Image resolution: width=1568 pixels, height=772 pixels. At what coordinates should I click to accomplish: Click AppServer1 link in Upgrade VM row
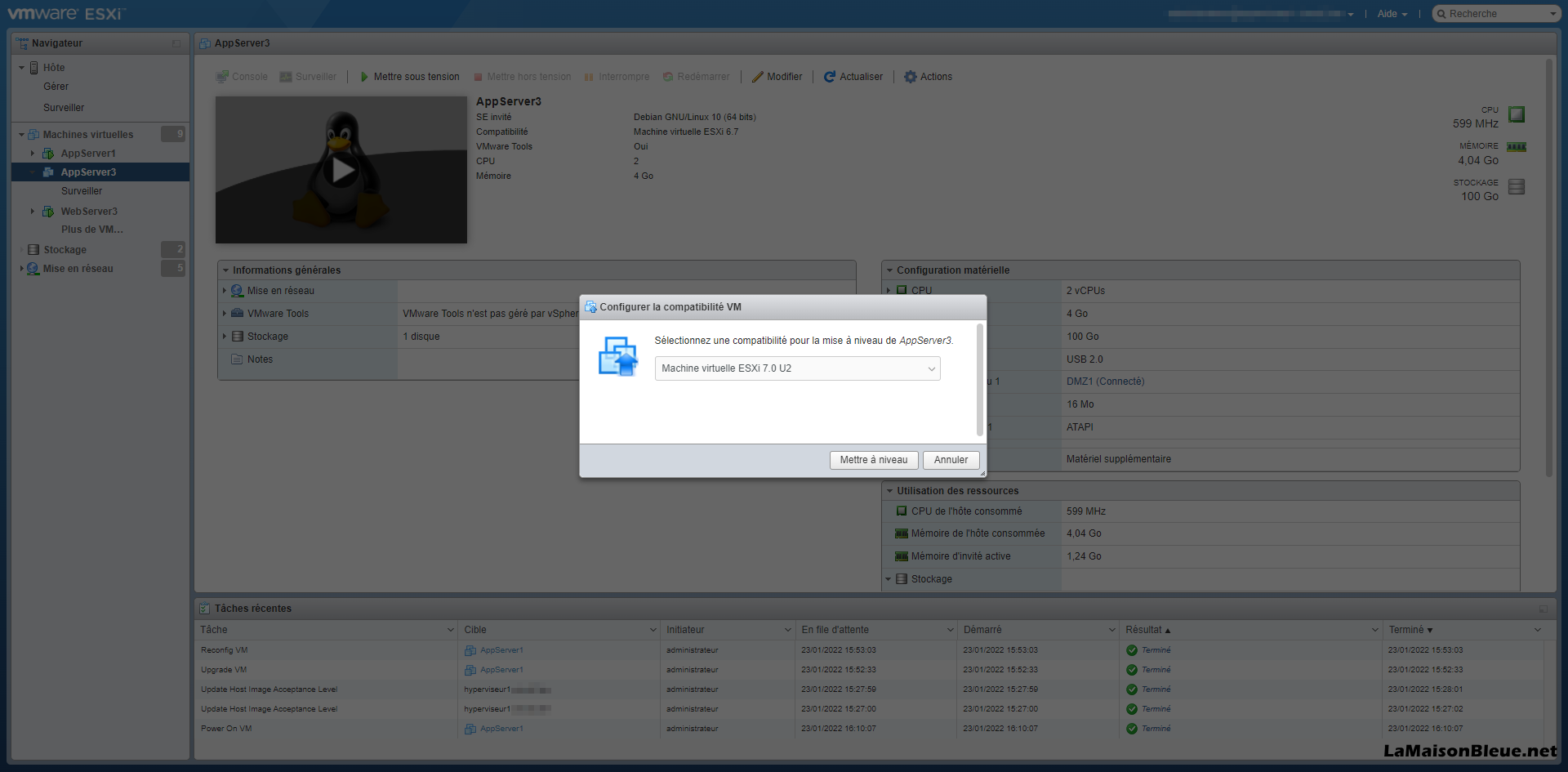point(501,670)
